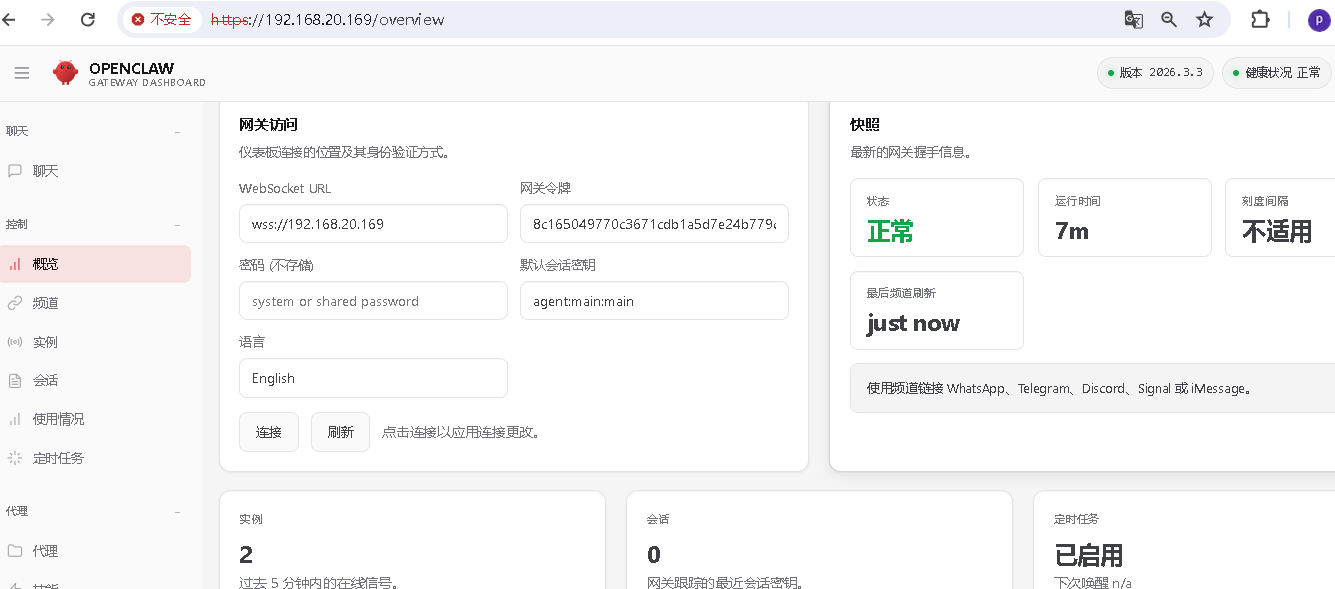The image size is (1335, 589).
Task: Bookmark this page with the star icon
Action: click(x=1205, y=19)
